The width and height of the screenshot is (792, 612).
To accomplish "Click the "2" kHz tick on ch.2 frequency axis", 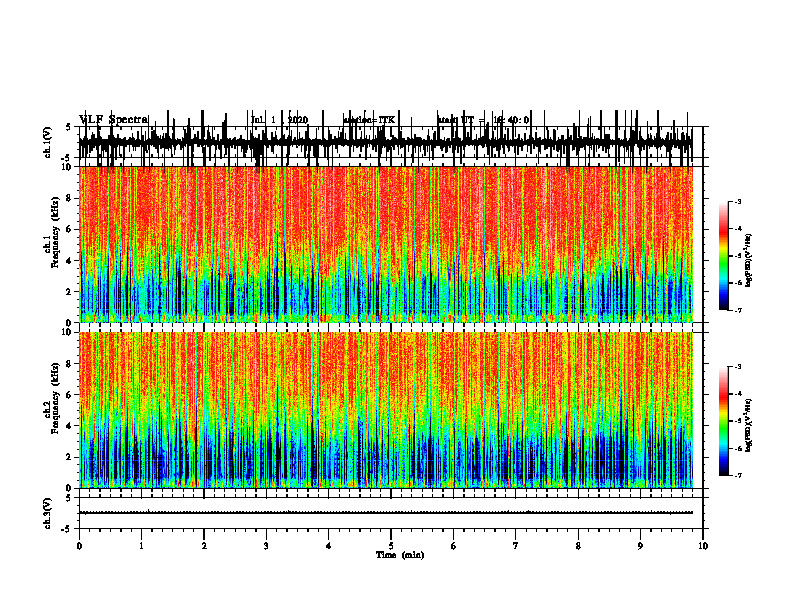I will click(70, 457).
